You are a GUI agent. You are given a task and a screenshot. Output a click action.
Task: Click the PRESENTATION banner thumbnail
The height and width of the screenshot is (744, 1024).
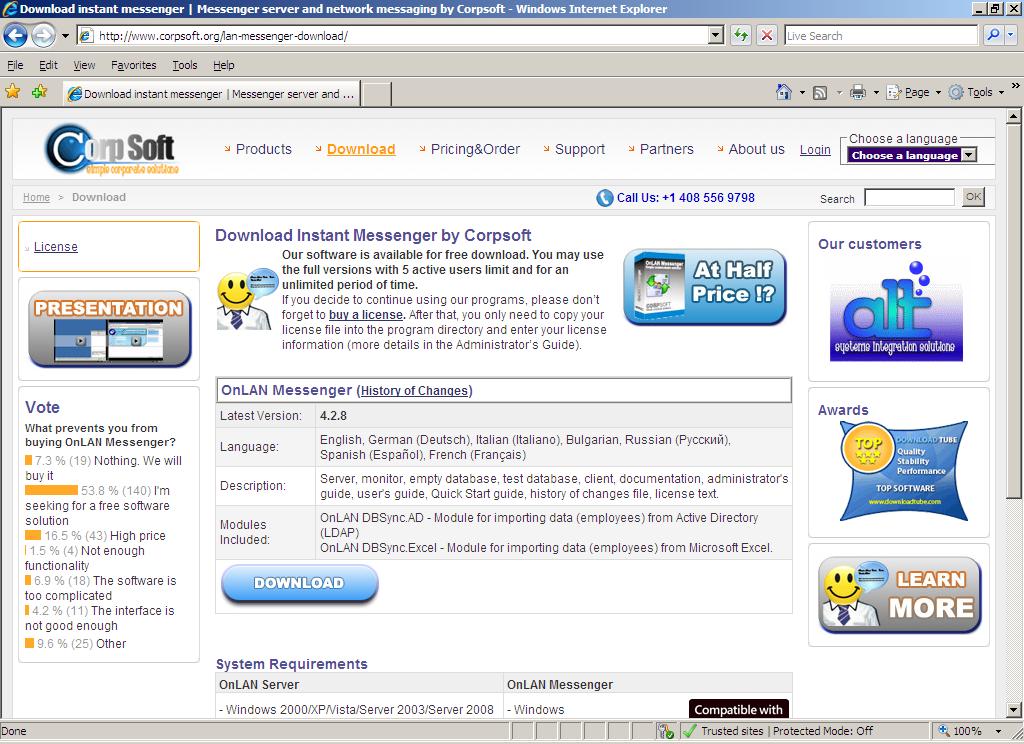pyautogui.click(x=109, y=329)
